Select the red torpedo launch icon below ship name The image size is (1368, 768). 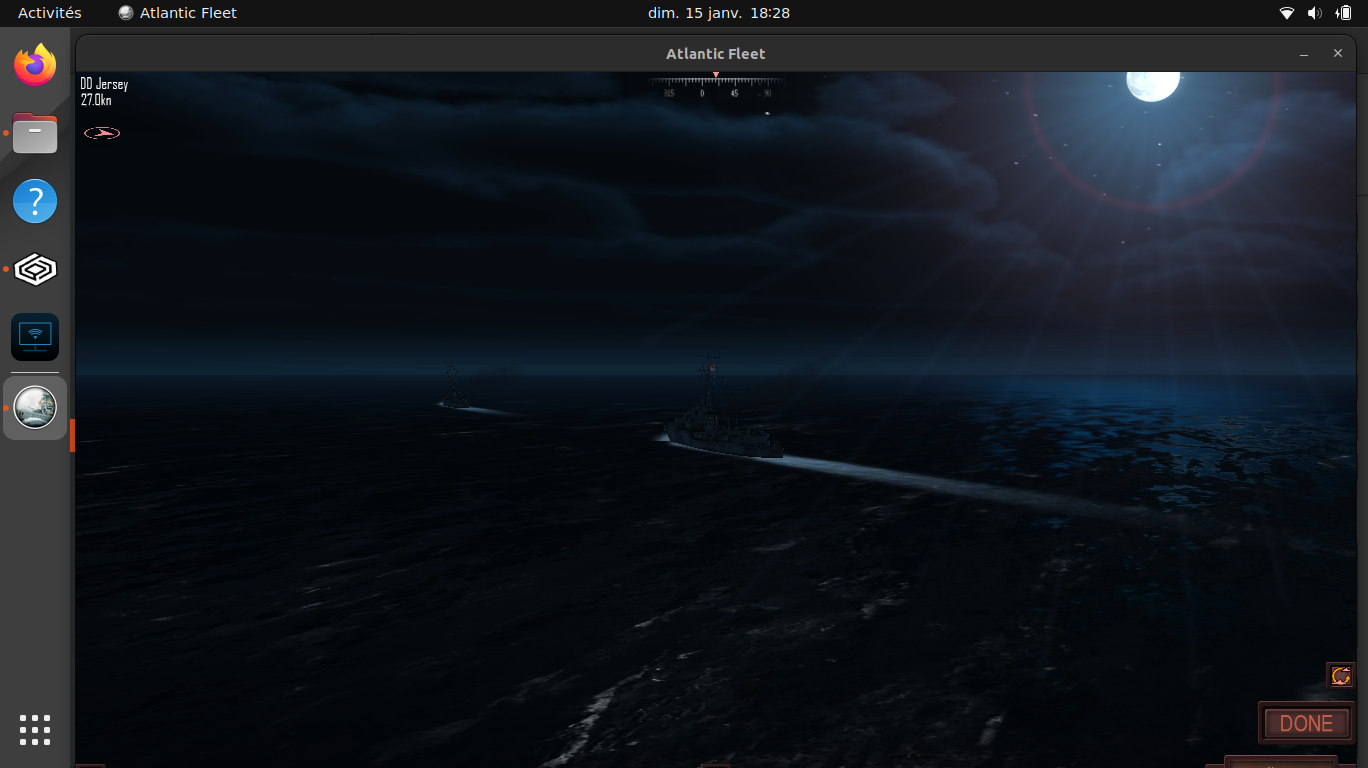coord(102,132)
